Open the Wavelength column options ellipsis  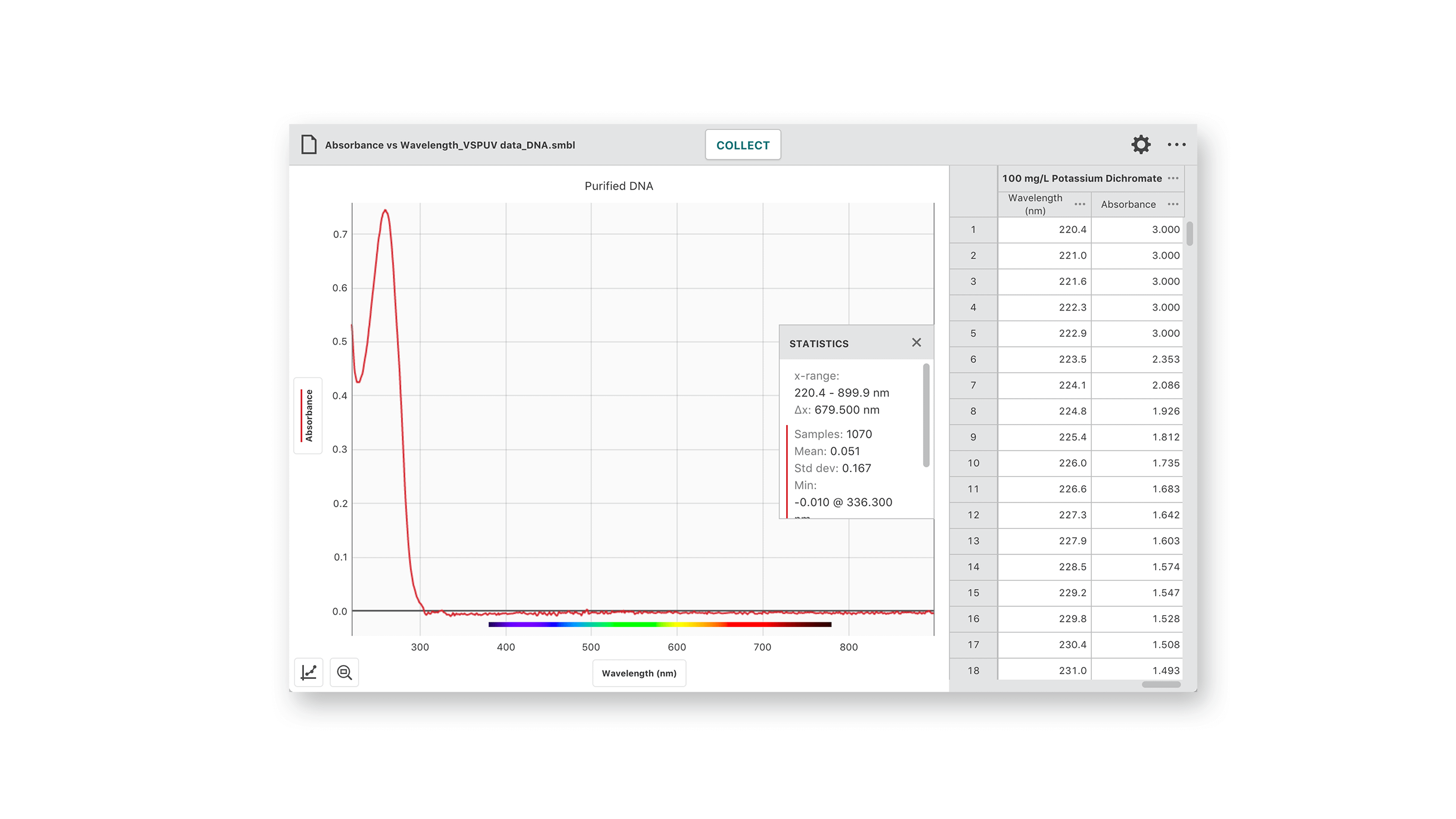[x=1080, y=204]
